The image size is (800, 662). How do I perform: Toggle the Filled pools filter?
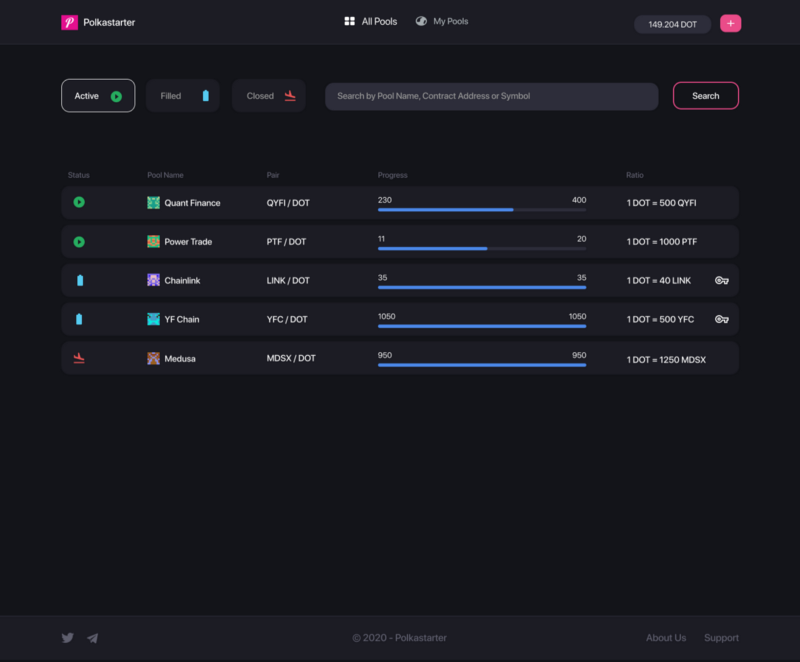click(x=183, y=95)
